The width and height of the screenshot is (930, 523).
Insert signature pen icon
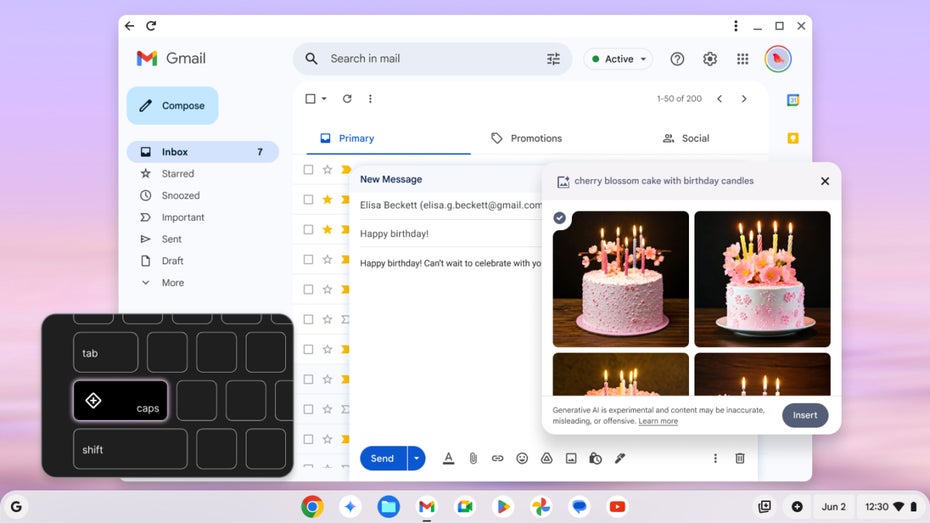point(620,458)
